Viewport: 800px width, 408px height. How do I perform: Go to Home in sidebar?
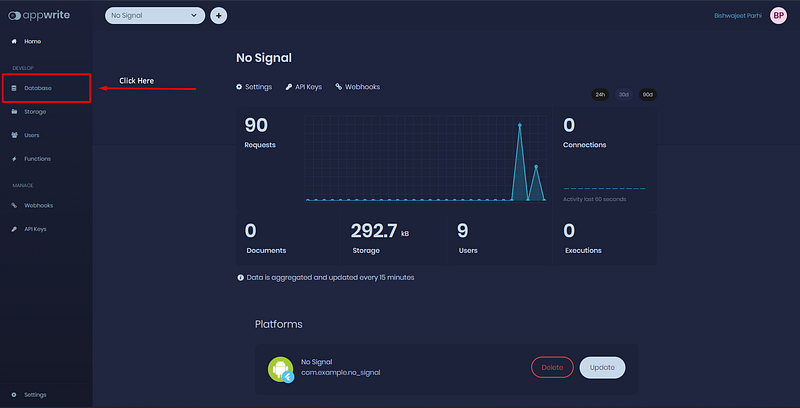pyautogui.click(x=33, y=41)
